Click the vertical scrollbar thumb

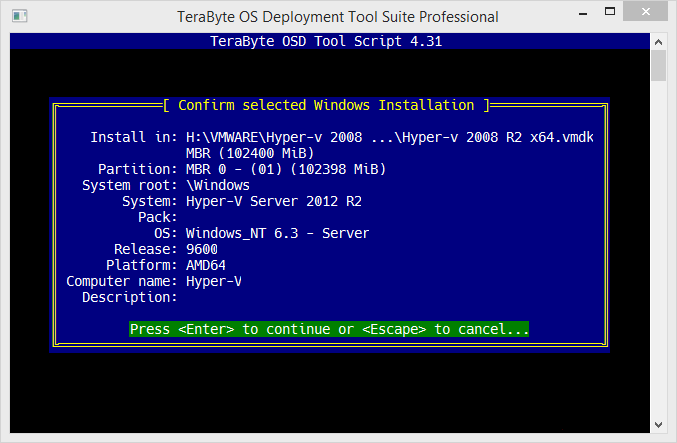pos(658,66)
